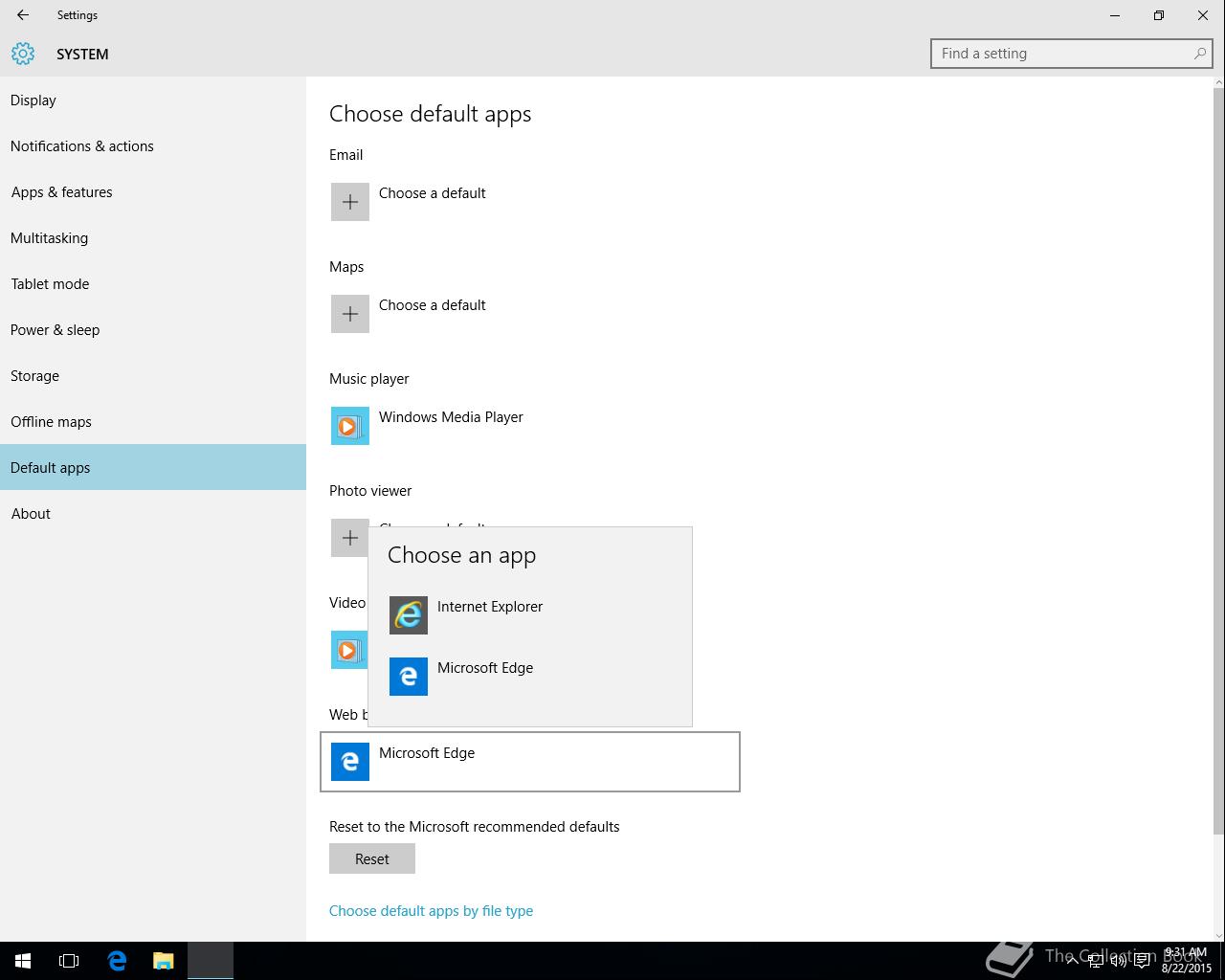Click the plus icon under Maps

[349, 314]
